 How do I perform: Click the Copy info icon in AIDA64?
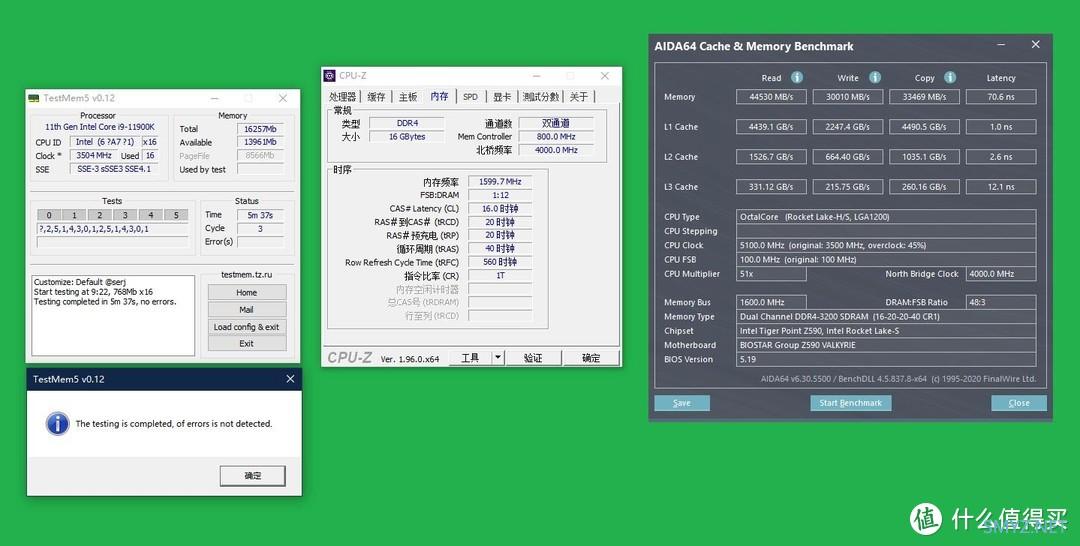(950, 77)
